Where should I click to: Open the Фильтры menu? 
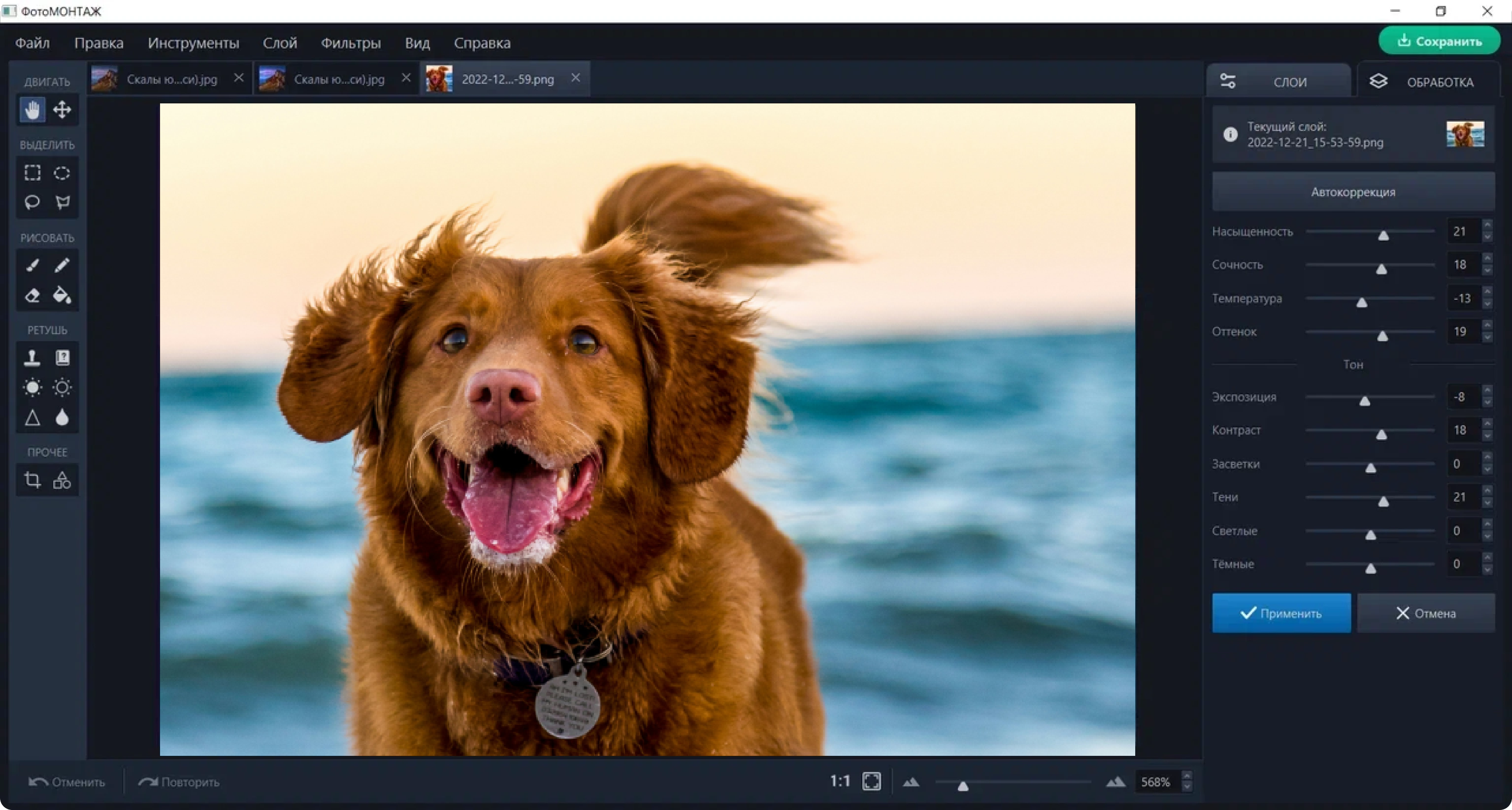click(349, 43)
